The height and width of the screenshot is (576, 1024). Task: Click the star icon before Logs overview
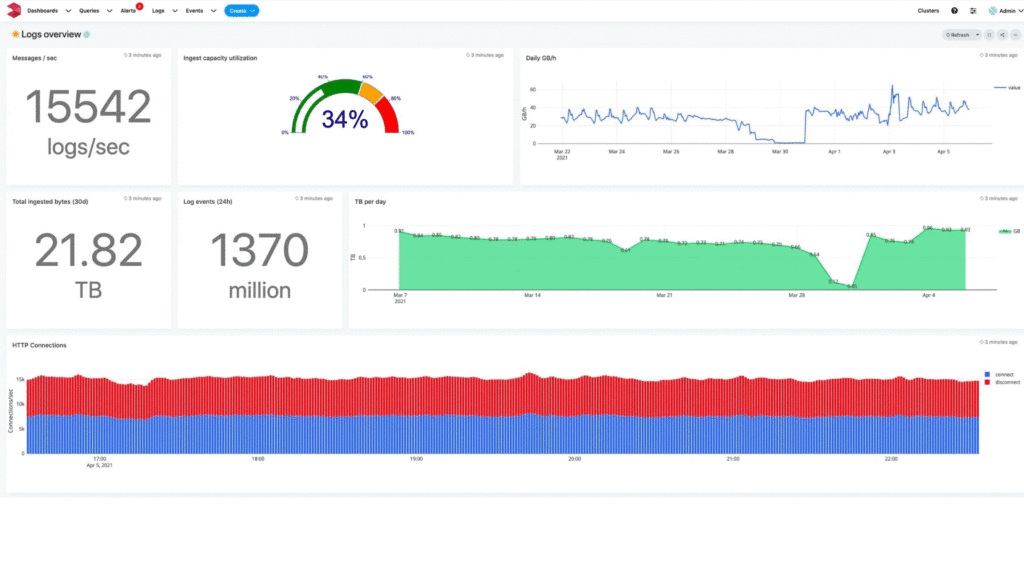(15, 34)
